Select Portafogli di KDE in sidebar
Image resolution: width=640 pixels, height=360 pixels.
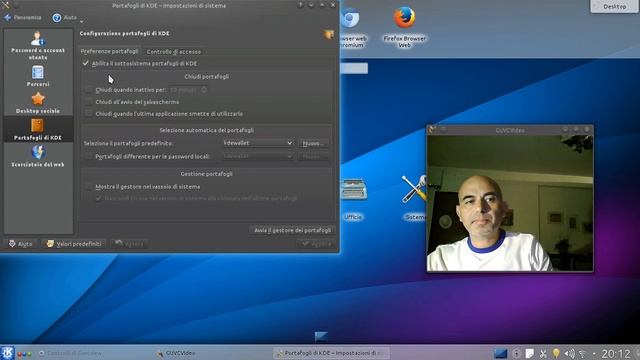click(x=38, y=129)
